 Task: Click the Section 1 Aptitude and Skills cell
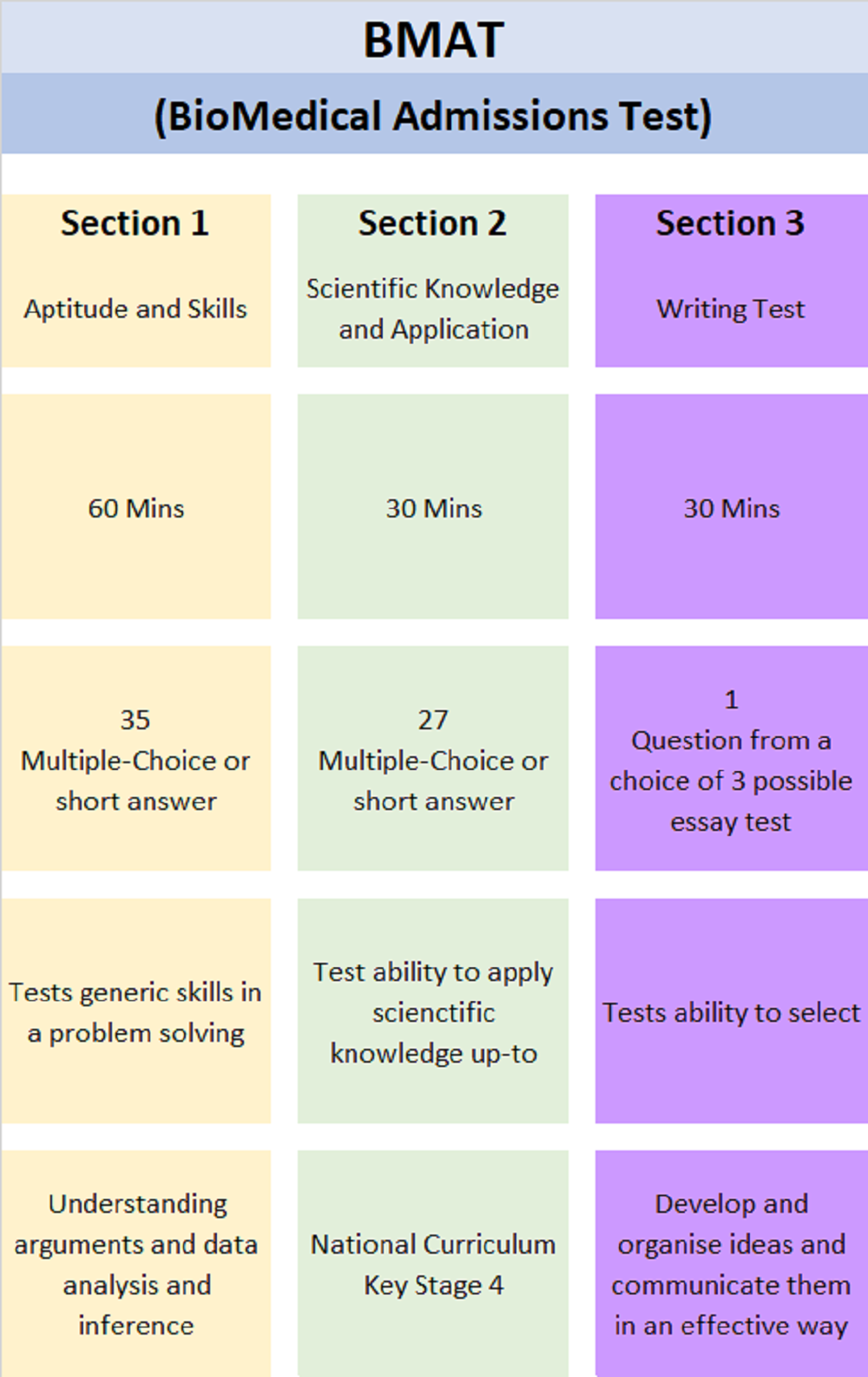(x=136, y=280)
